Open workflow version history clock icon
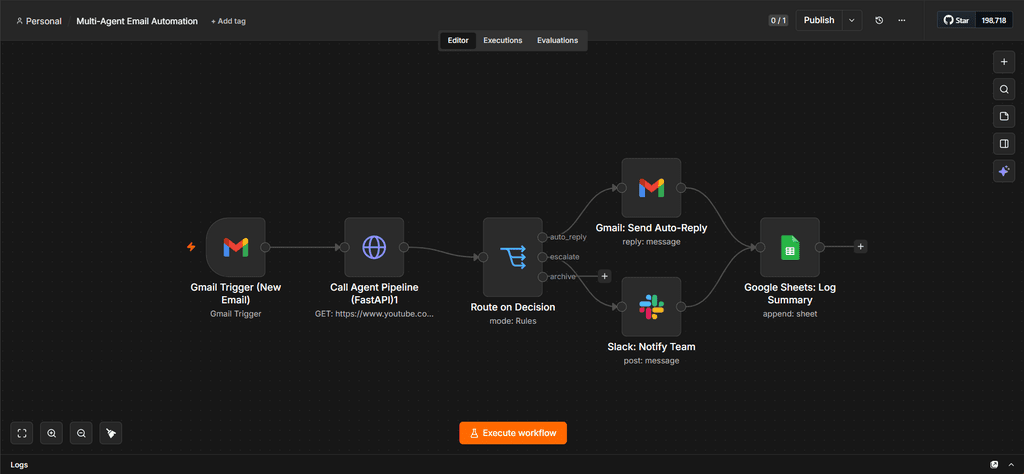Viewport: 1024px width, 474px height. pos(879,20)
